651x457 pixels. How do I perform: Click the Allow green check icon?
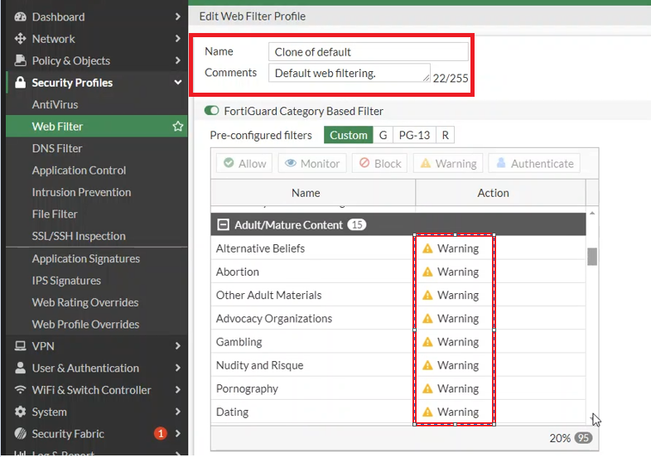[228, 163]
